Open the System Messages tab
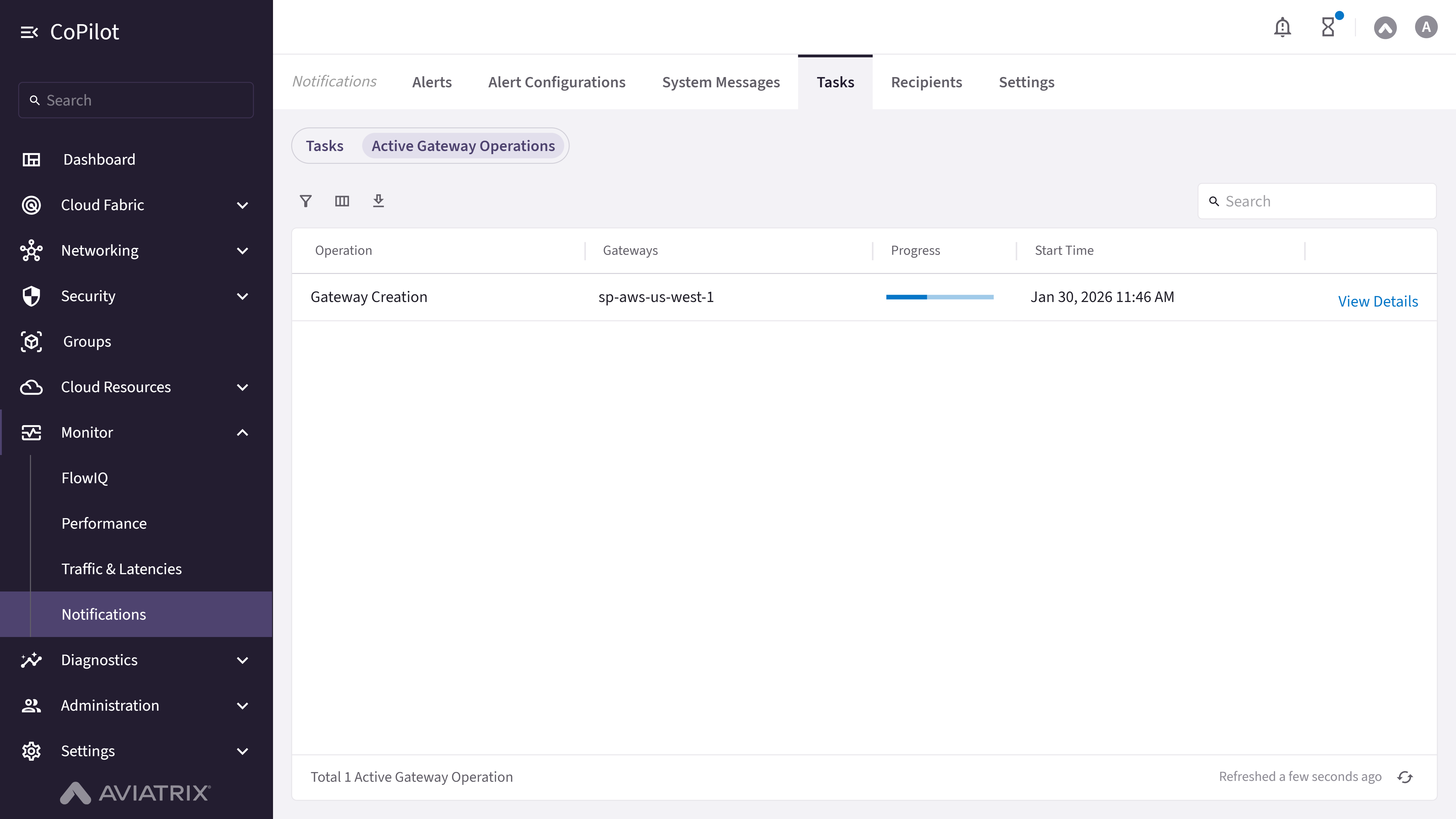Image resolution: width=1456 pixels, height=819 pixels. (721, 82)
